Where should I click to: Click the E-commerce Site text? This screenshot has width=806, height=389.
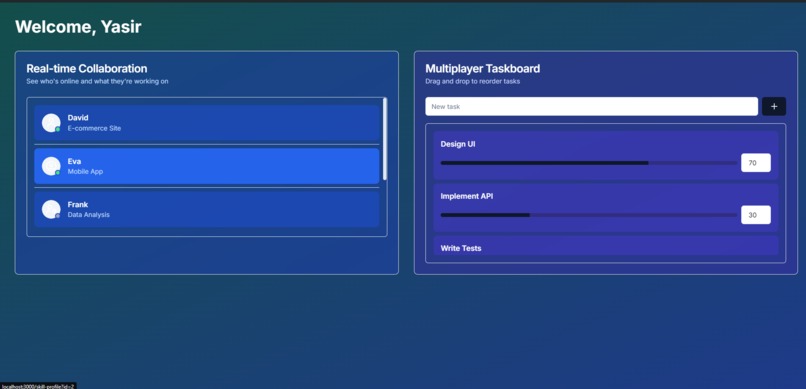[95, 128]
